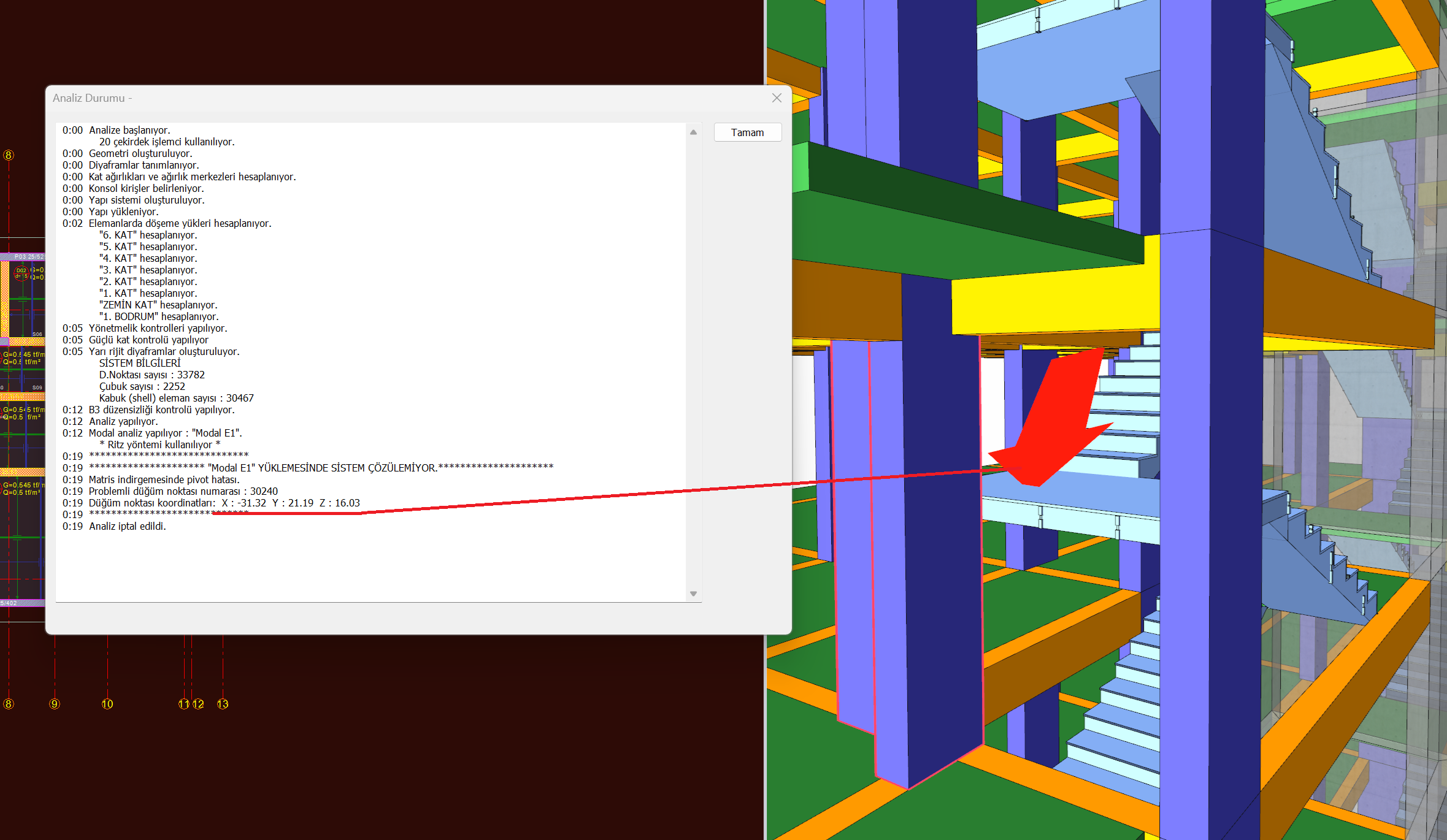This screenshot has height=840, width=1447.
Task: Close the Analiz Durumu dialog
Action: click(777, 98)
